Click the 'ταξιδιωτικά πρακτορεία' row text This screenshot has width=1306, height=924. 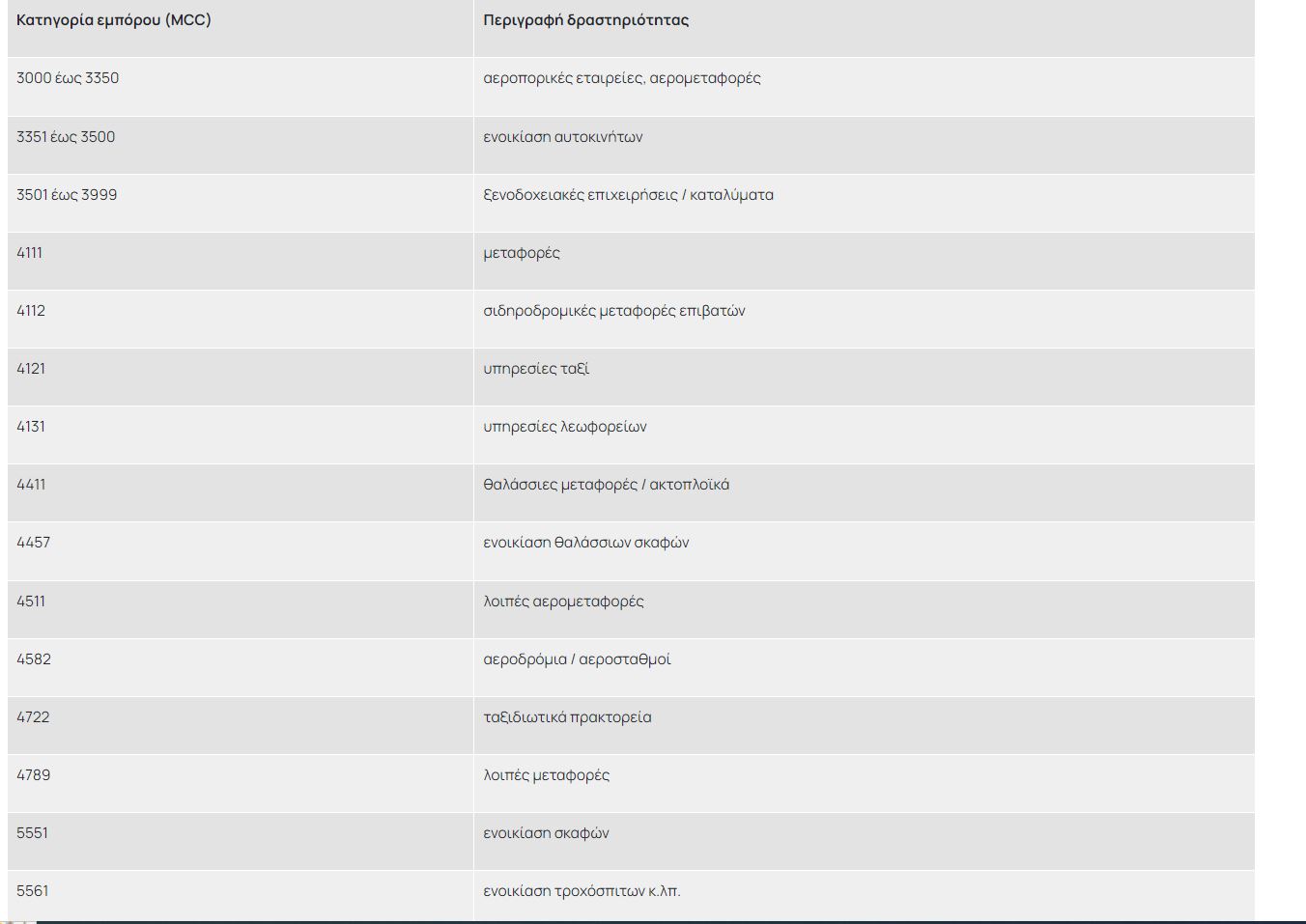[567, 717]
